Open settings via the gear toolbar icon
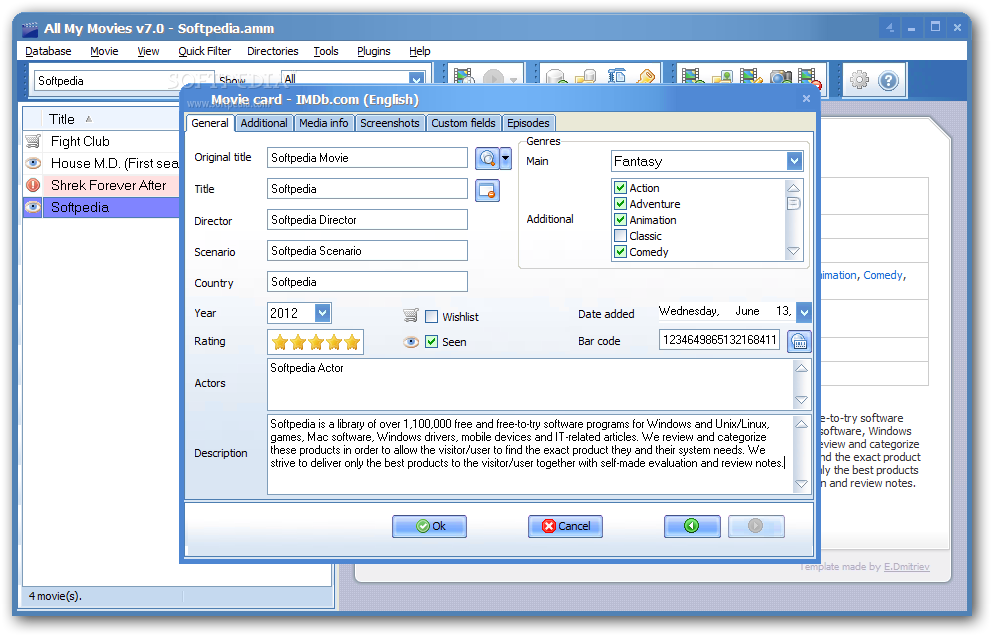Screen dimensions: 992x636 coord(859,80)
